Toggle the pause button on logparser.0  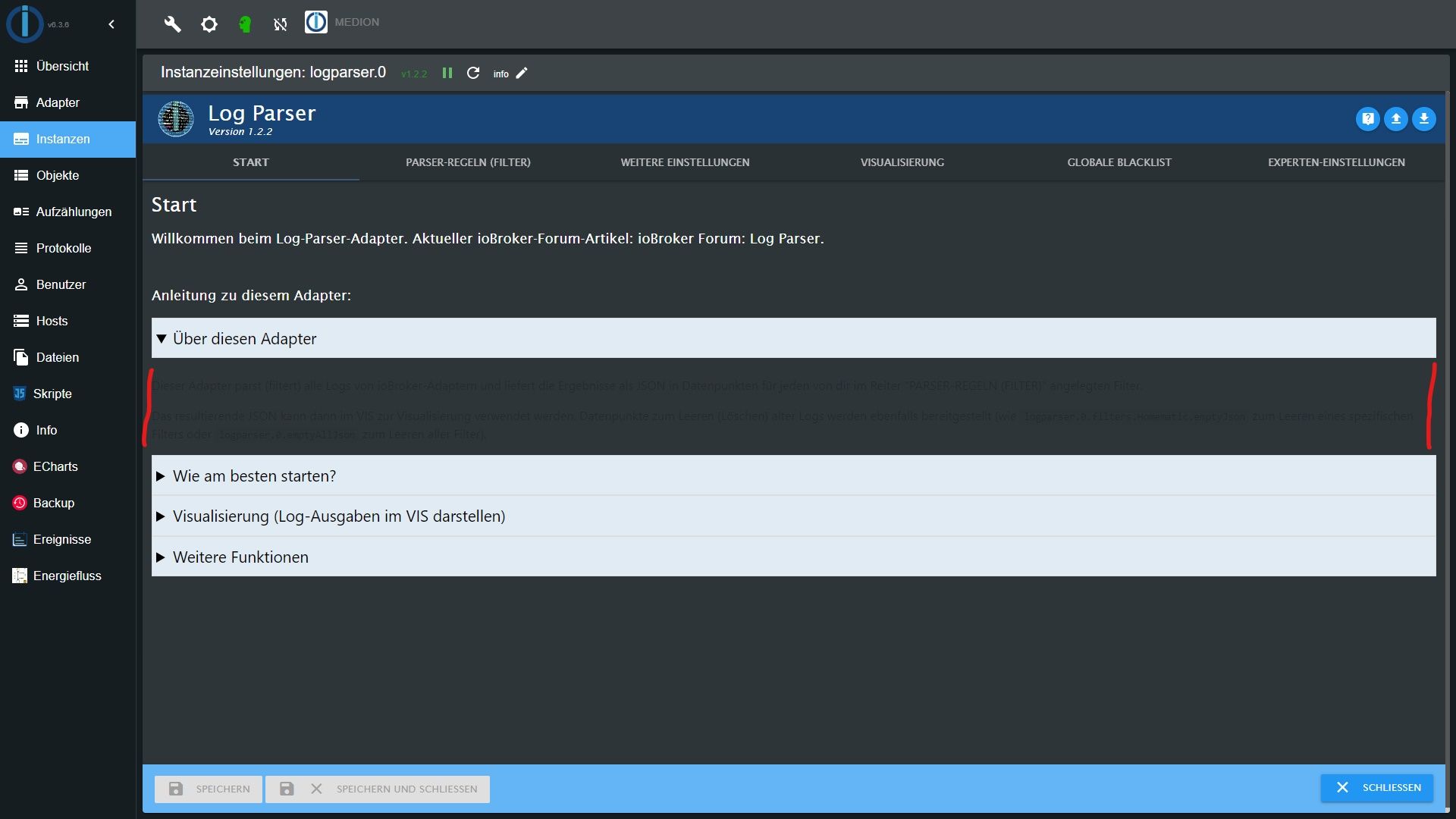click(x=446, y=73)
